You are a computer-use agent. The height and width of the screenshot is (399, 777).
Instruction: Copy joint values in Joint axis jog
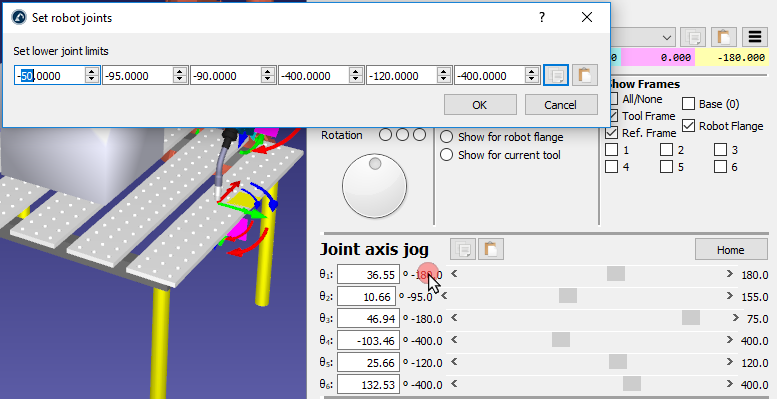coord(463,249)
